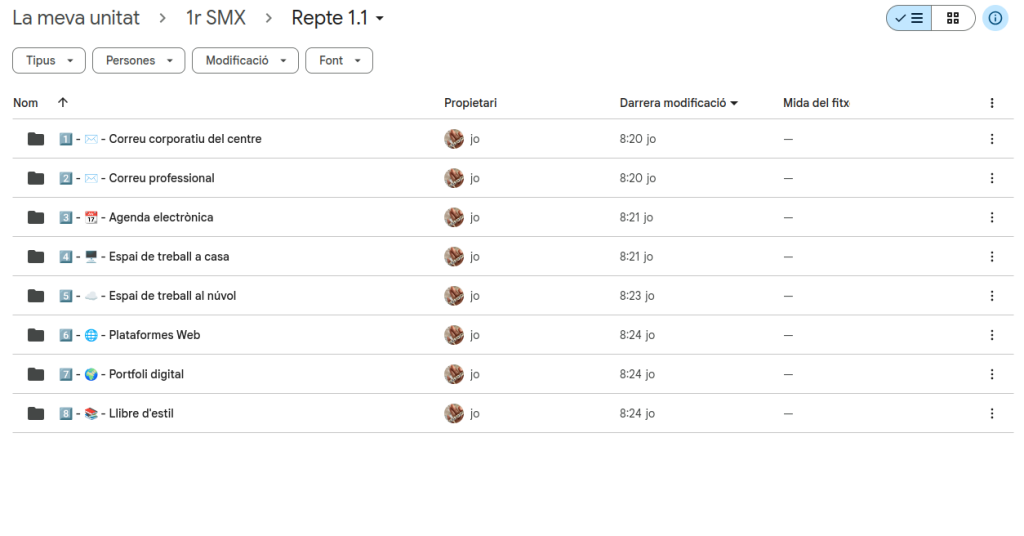
Task: Open the view details info icon
Action: pos(995,18)
